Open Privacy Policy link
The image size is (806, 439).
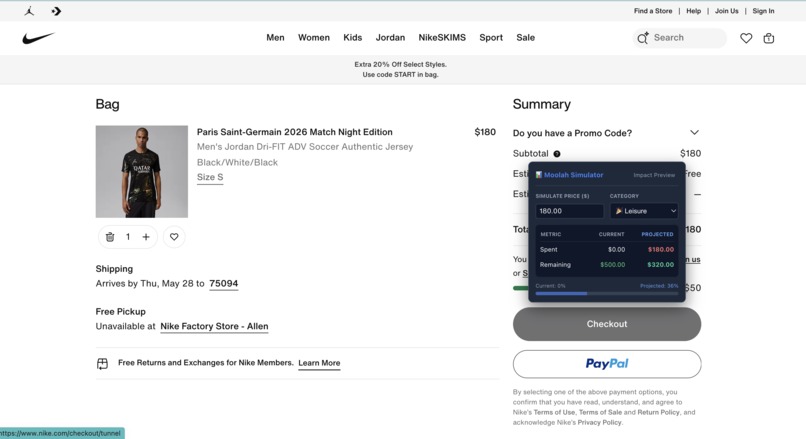click(x=599, y=423)
